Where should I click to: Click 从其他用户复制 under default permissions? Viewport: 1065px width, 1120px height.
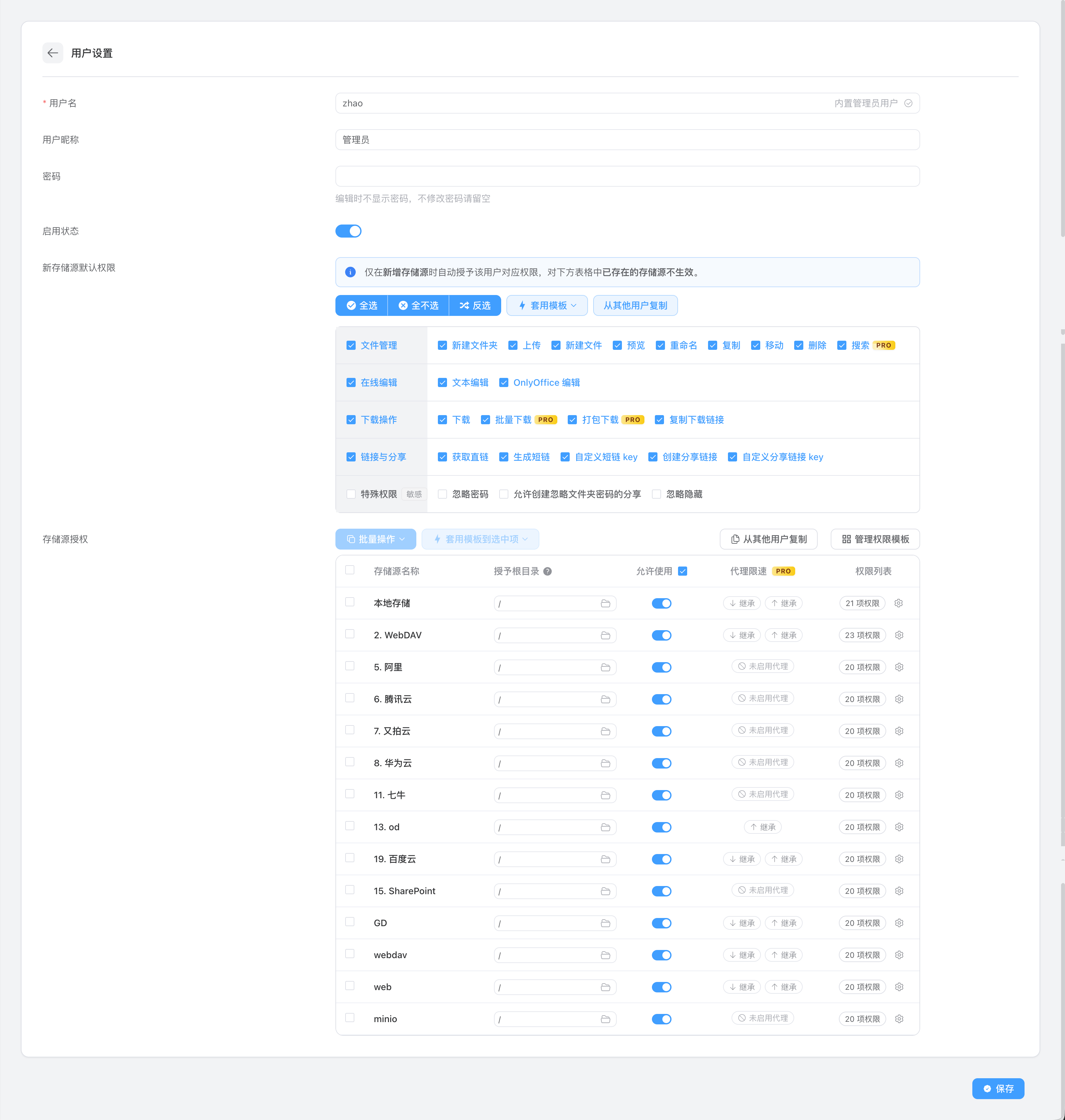635,305
